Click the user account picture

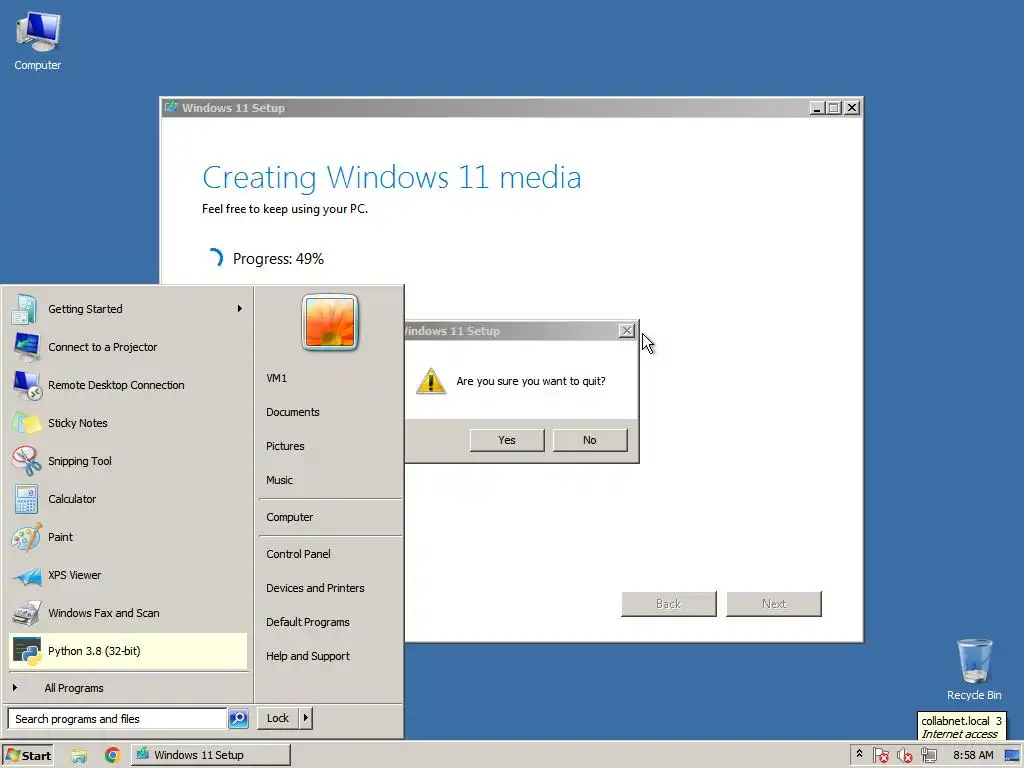click(x=330, y=323)
